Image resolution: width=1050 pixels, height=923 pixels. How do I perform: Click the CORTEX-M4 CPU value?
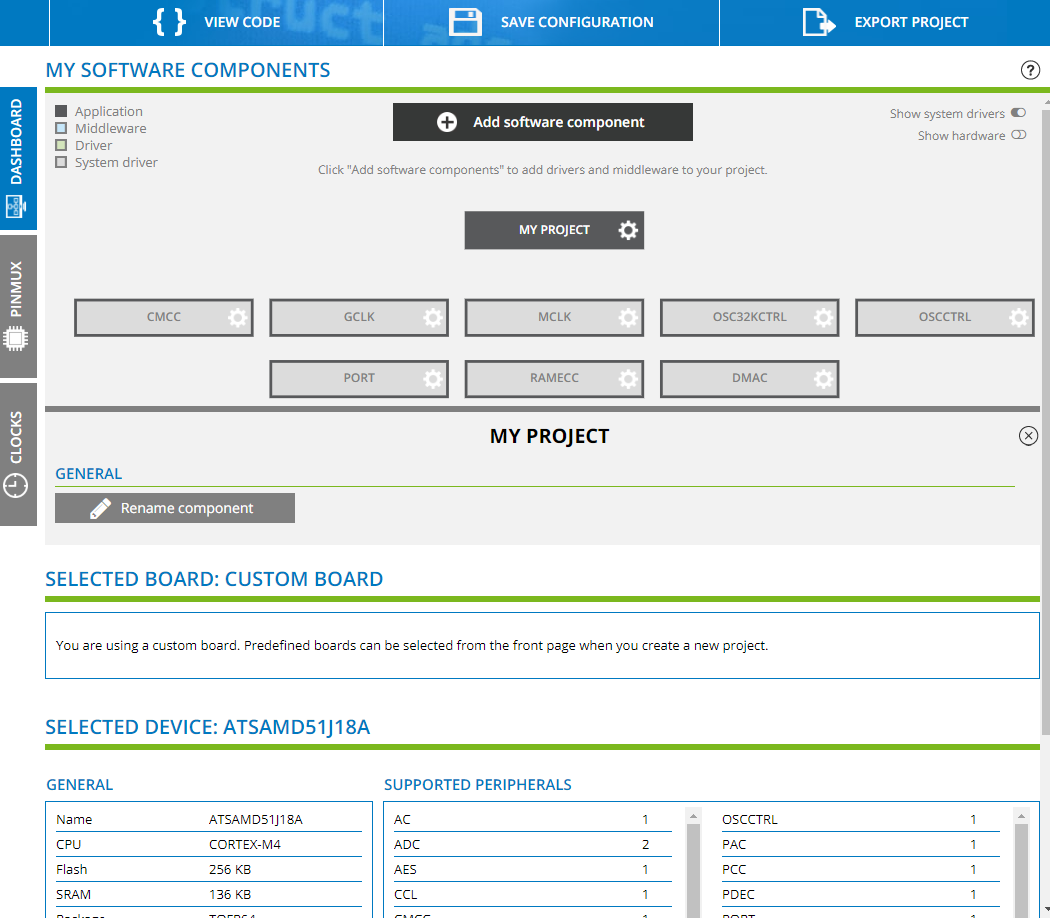pos(244,845)
